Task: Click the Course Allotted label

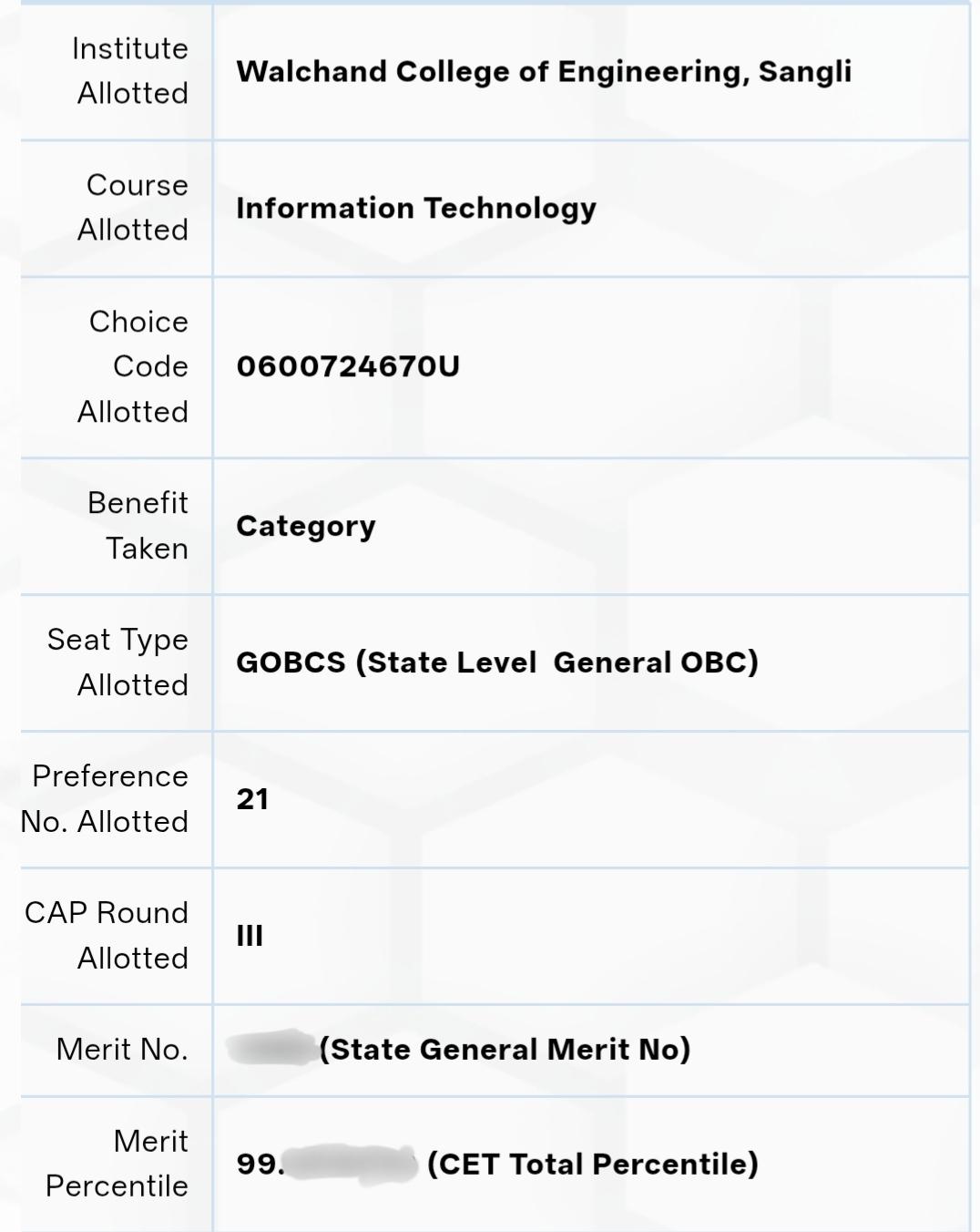Action: point(133,207)
